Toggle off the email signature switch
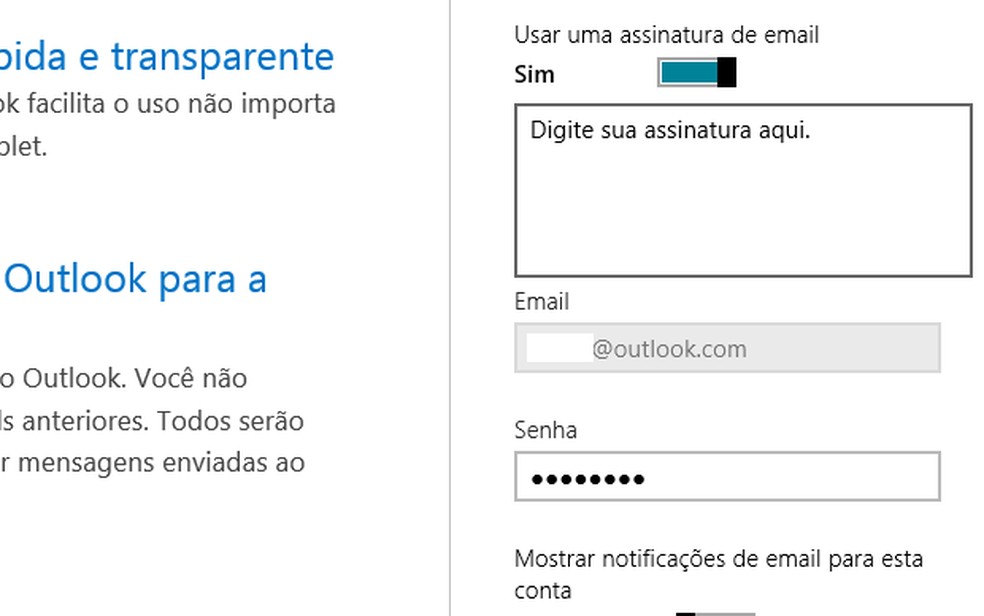The width and height of the screenshot is (984, 616). tap(696, 73)
